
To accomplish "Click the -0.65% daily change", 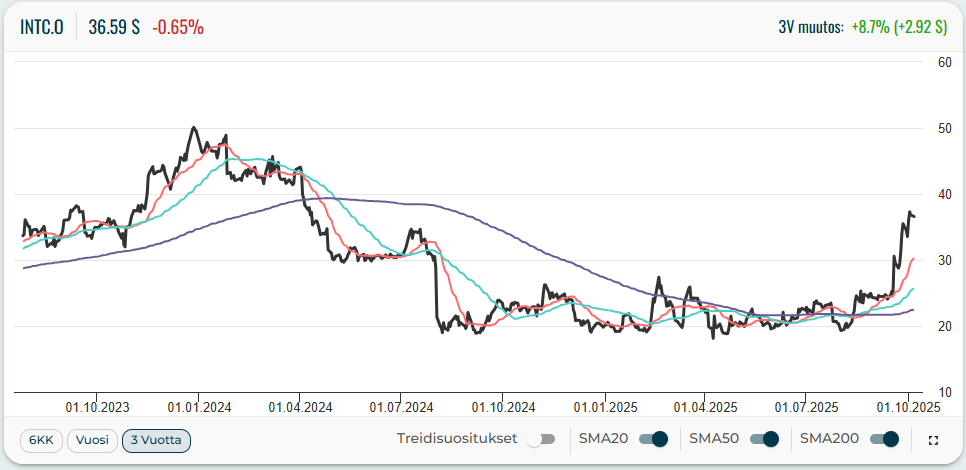I will click(x=178, y=27).
